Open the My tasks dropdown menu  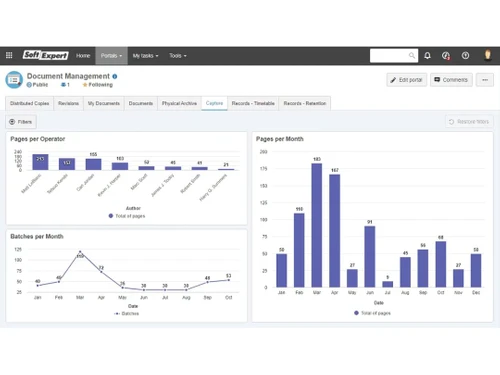pos(145,56)
